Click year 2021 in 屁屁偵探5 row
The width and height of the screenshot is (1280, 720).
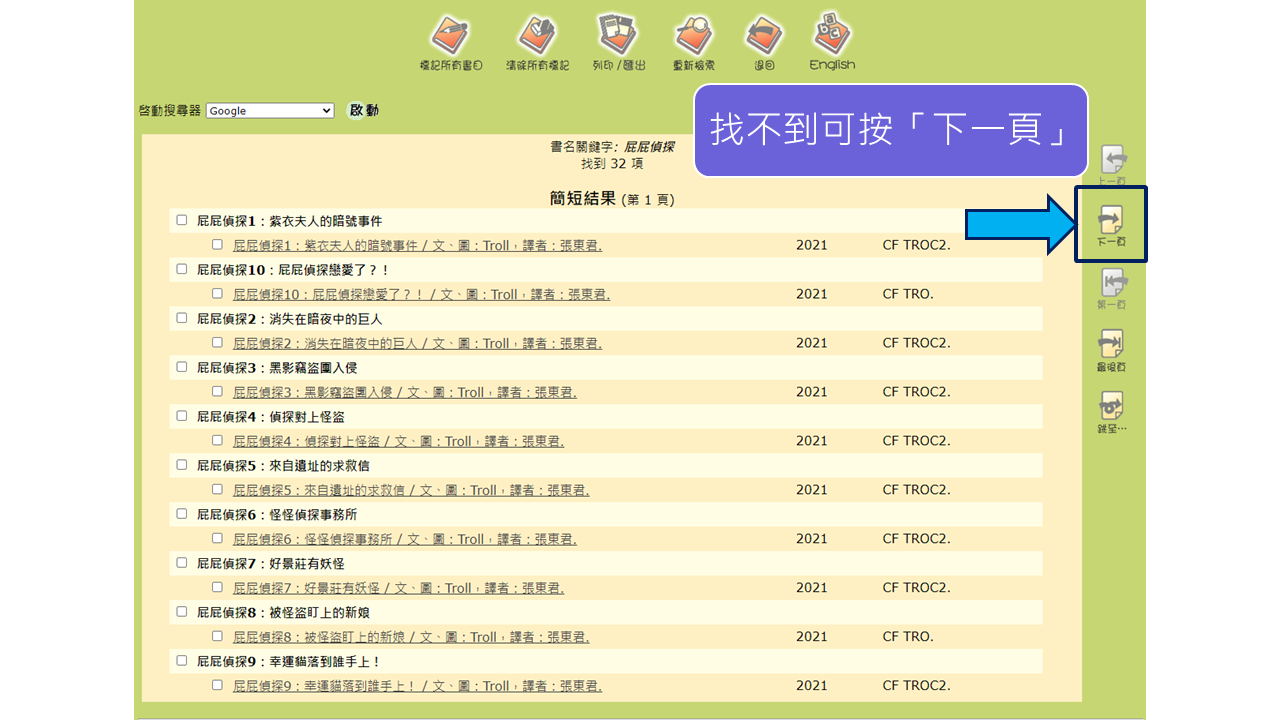[812, 490]
